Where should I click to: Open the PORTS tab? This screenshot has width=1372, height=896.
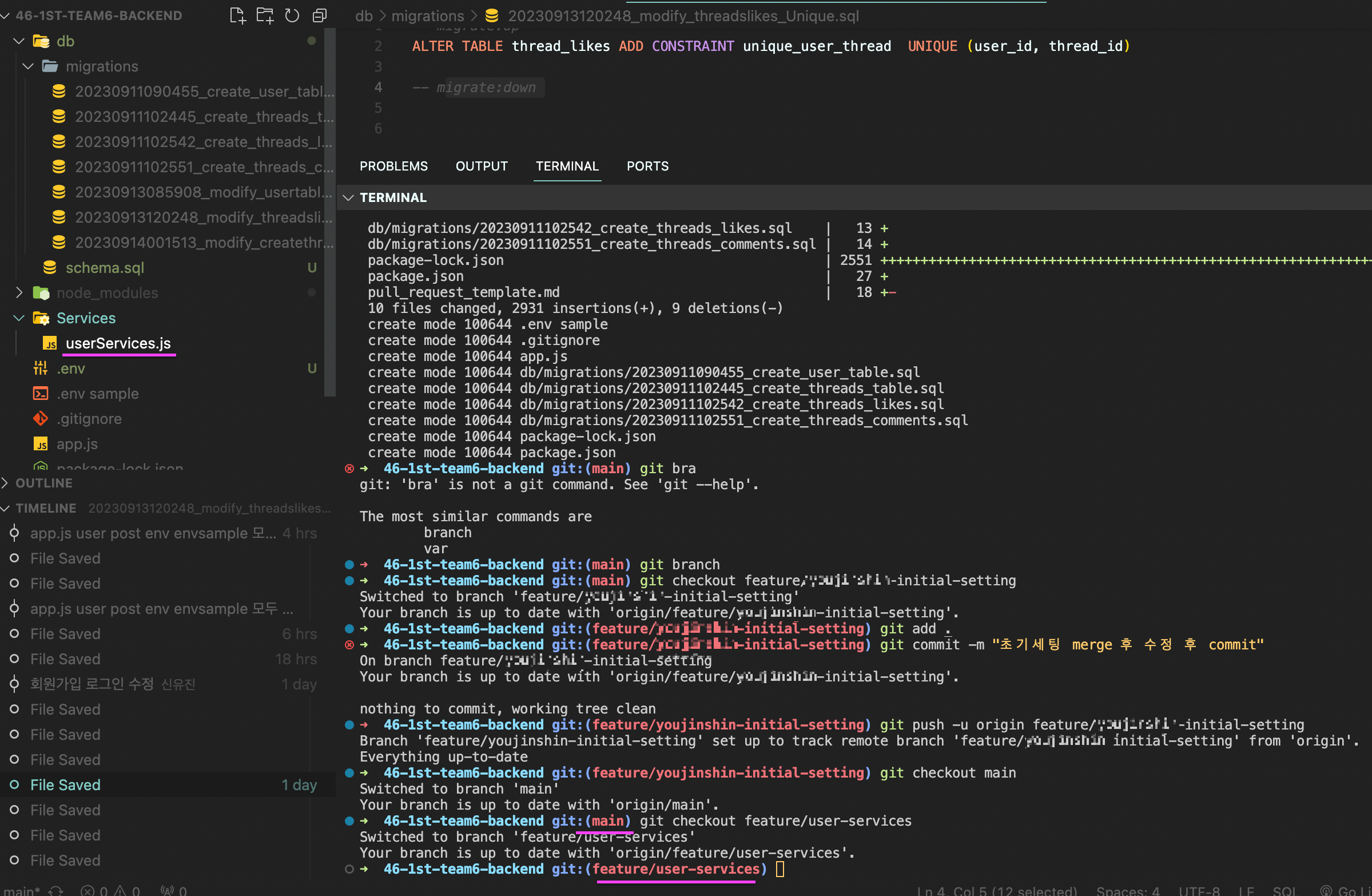point(647,166)
